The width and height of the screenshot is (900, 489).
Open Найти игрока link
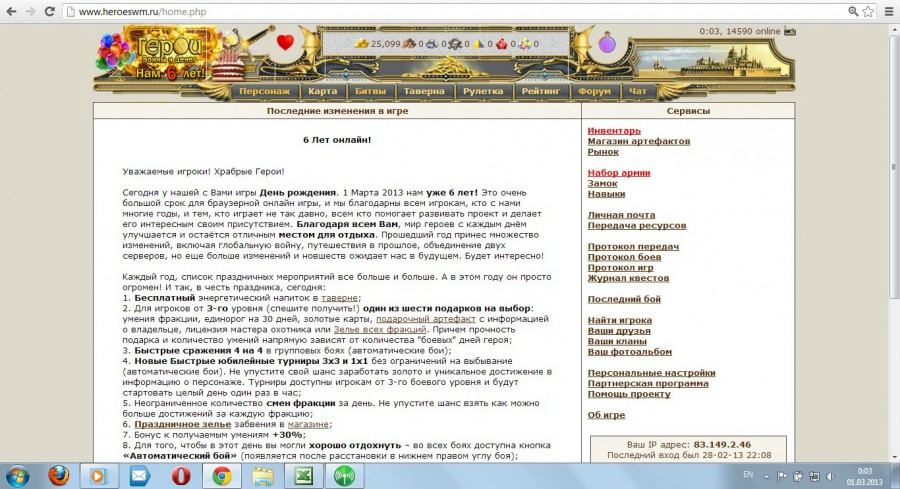(x=619, y=320)
